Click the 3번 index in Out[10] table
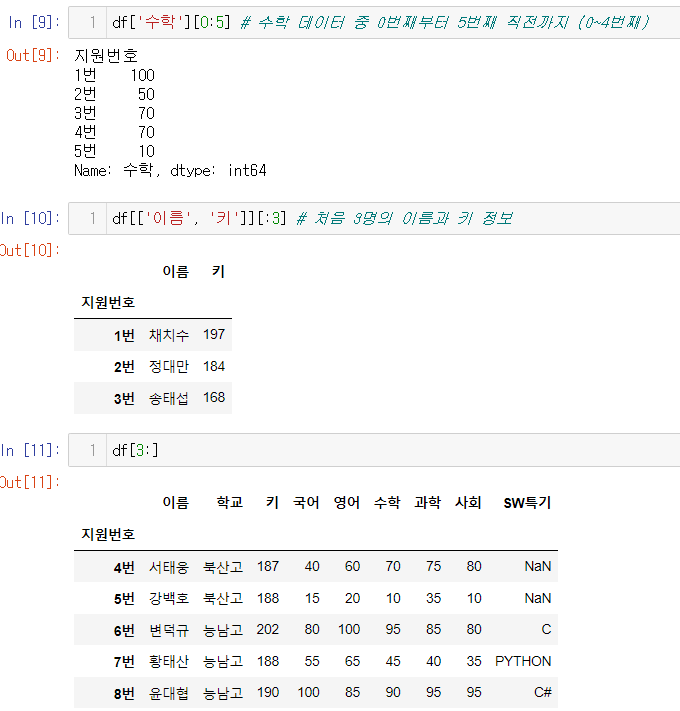This screenshot has width=680, height=711. pos(124,399)
